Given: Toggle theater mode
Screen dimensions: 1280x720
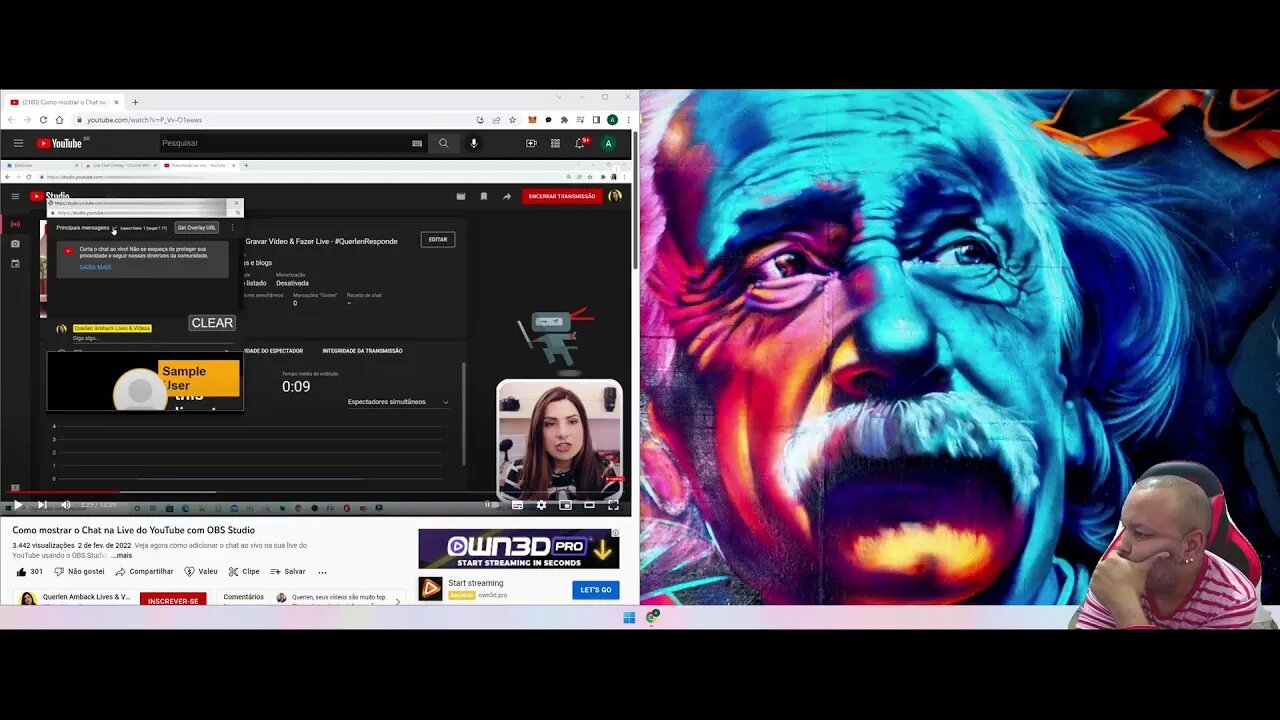Looking at the screenshot, I should pyautogui.click(x=589, y=505).
